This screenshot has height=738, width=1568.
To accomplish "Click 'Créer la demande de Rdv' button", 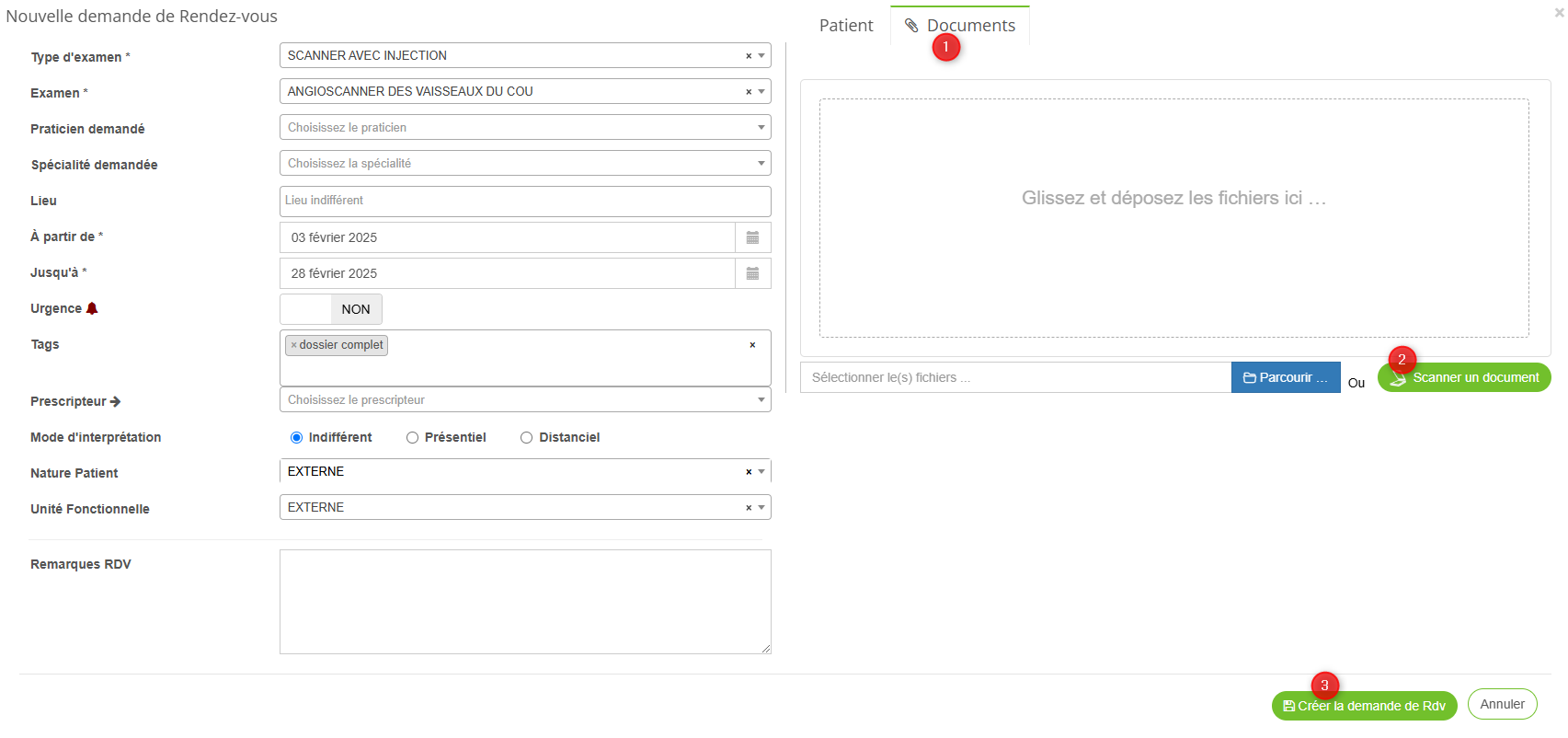I will pyautogui.click(x=1364, y=706).
